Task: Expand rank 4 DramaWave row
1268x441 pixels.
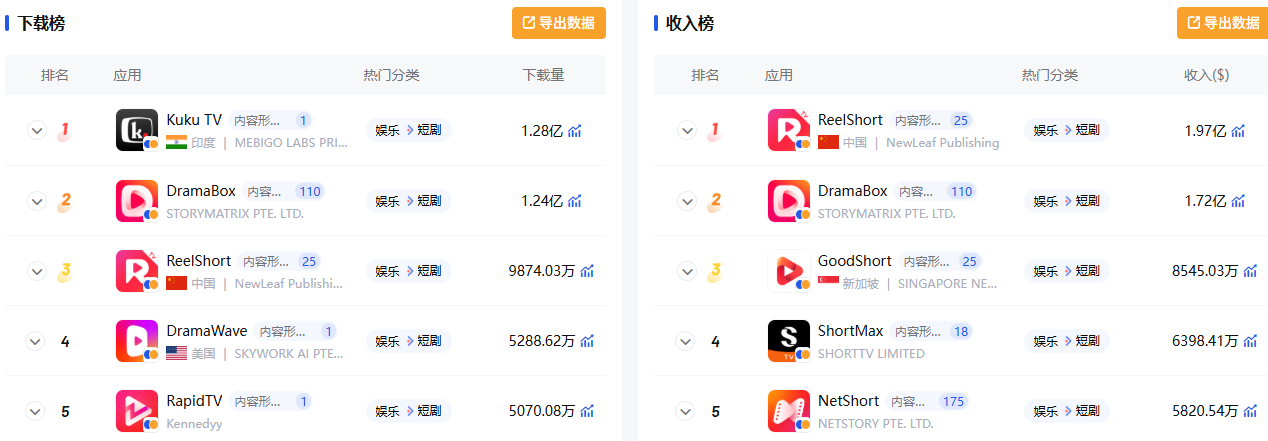Action: coord(37,341)
